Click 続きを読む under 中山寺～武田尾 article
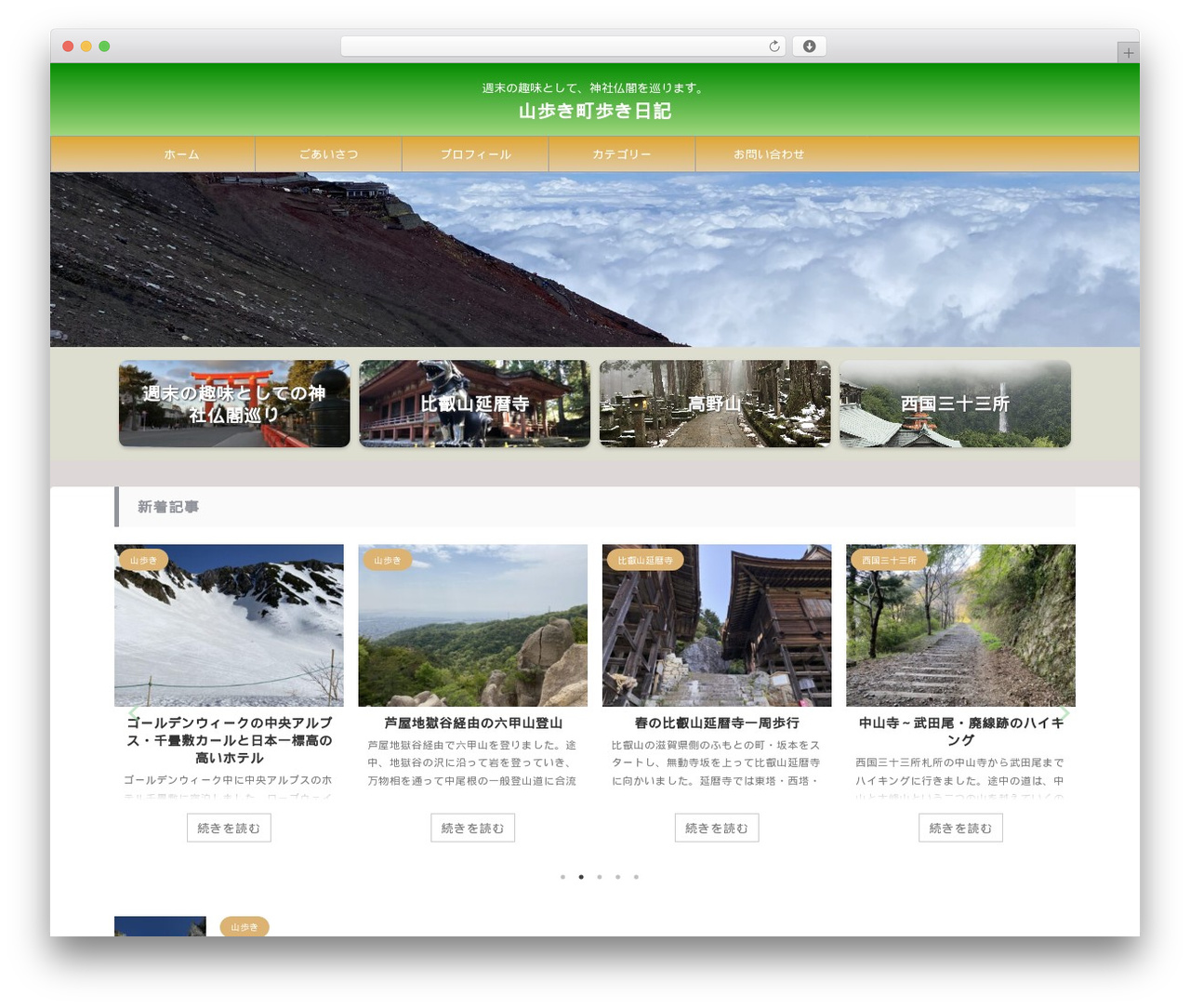 pyautogui.click(x=960, y=828)
